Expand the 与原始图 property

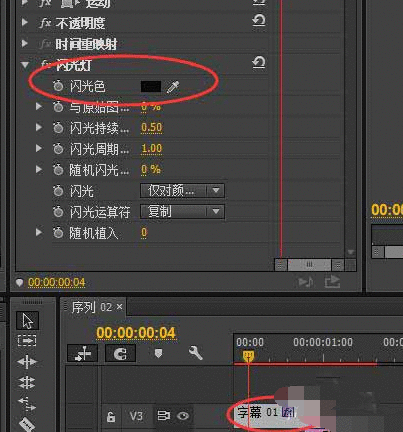click(39, 107)
